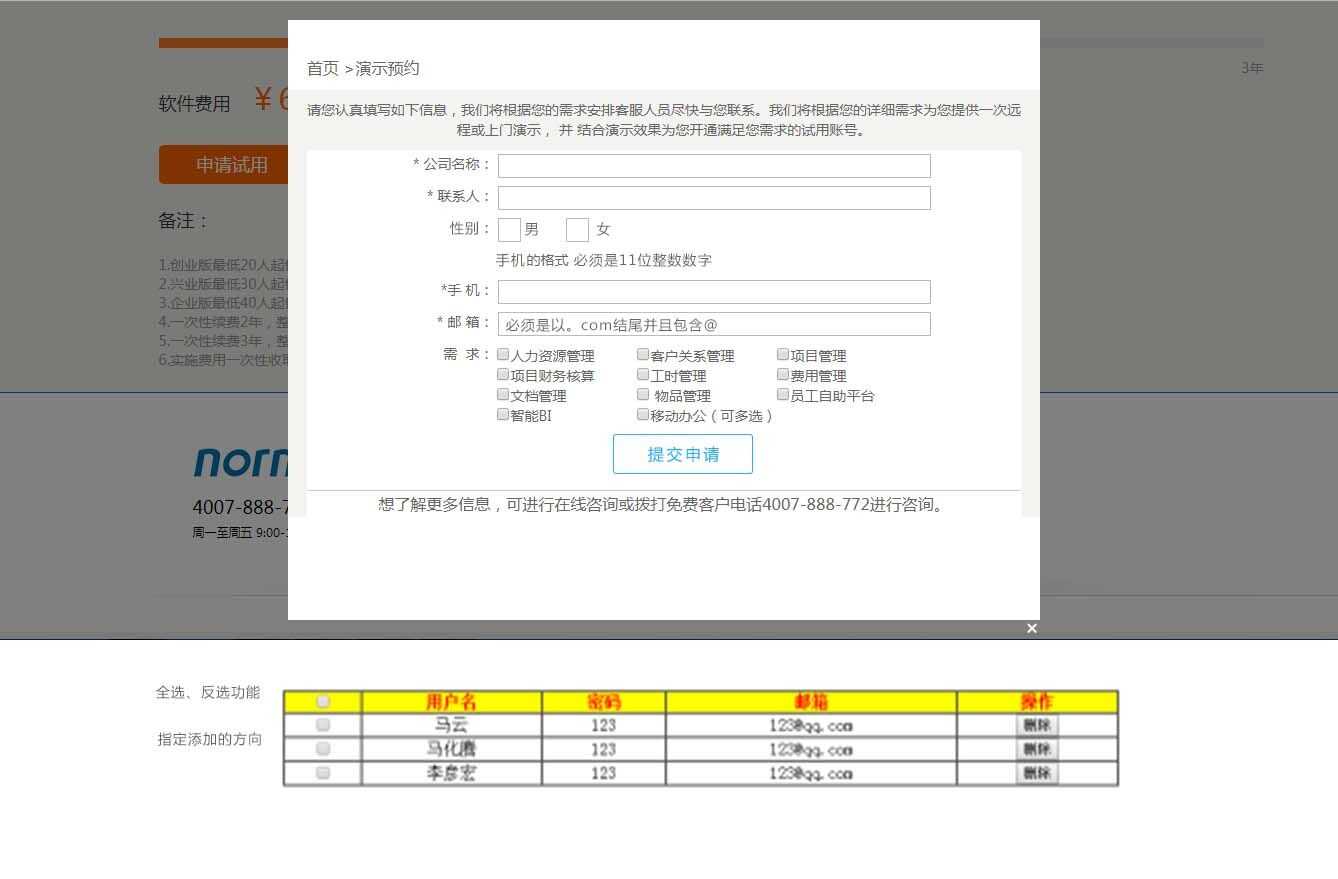
Task: Click 删除 button in 马化腾 row
Action: point(1037,749)
